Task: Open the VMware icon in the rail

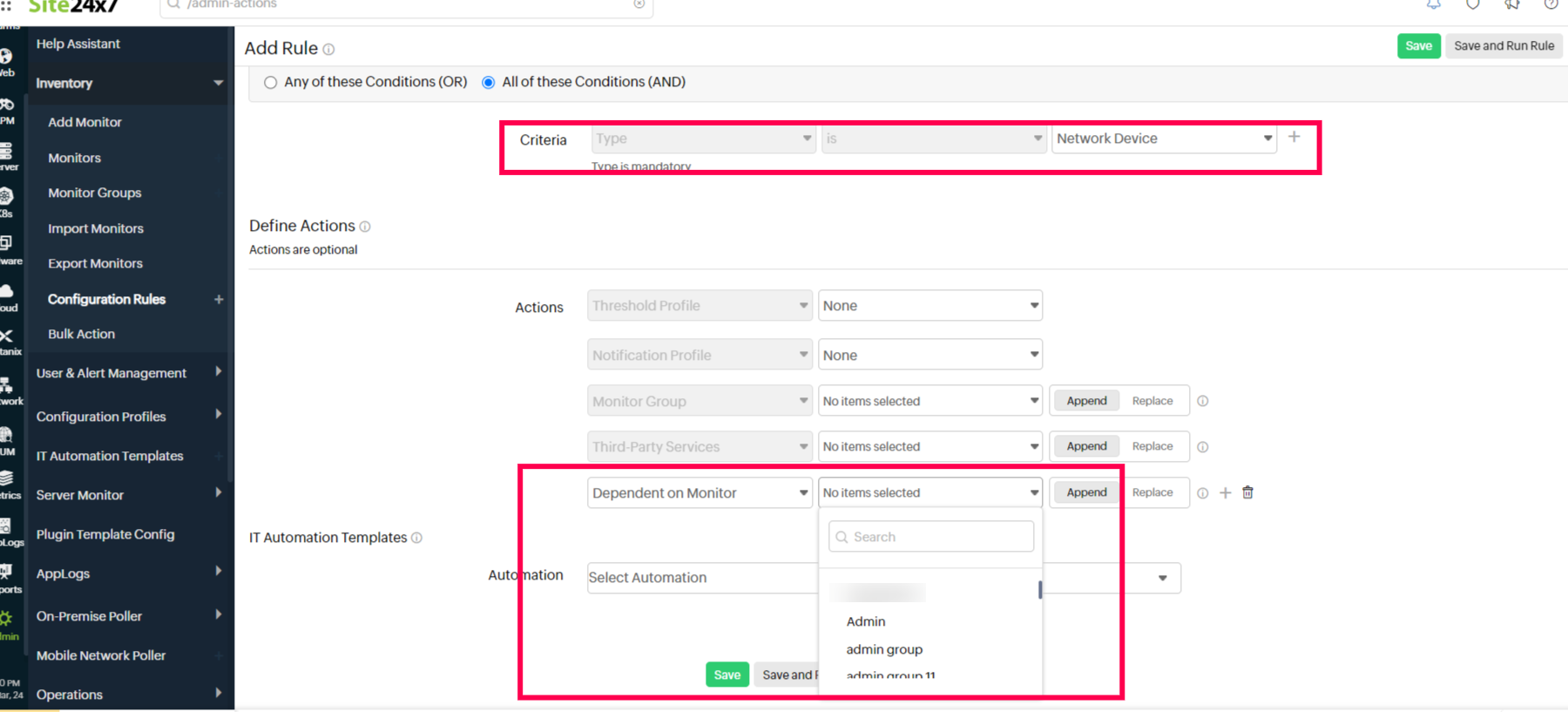Action: tap(6, 243)
